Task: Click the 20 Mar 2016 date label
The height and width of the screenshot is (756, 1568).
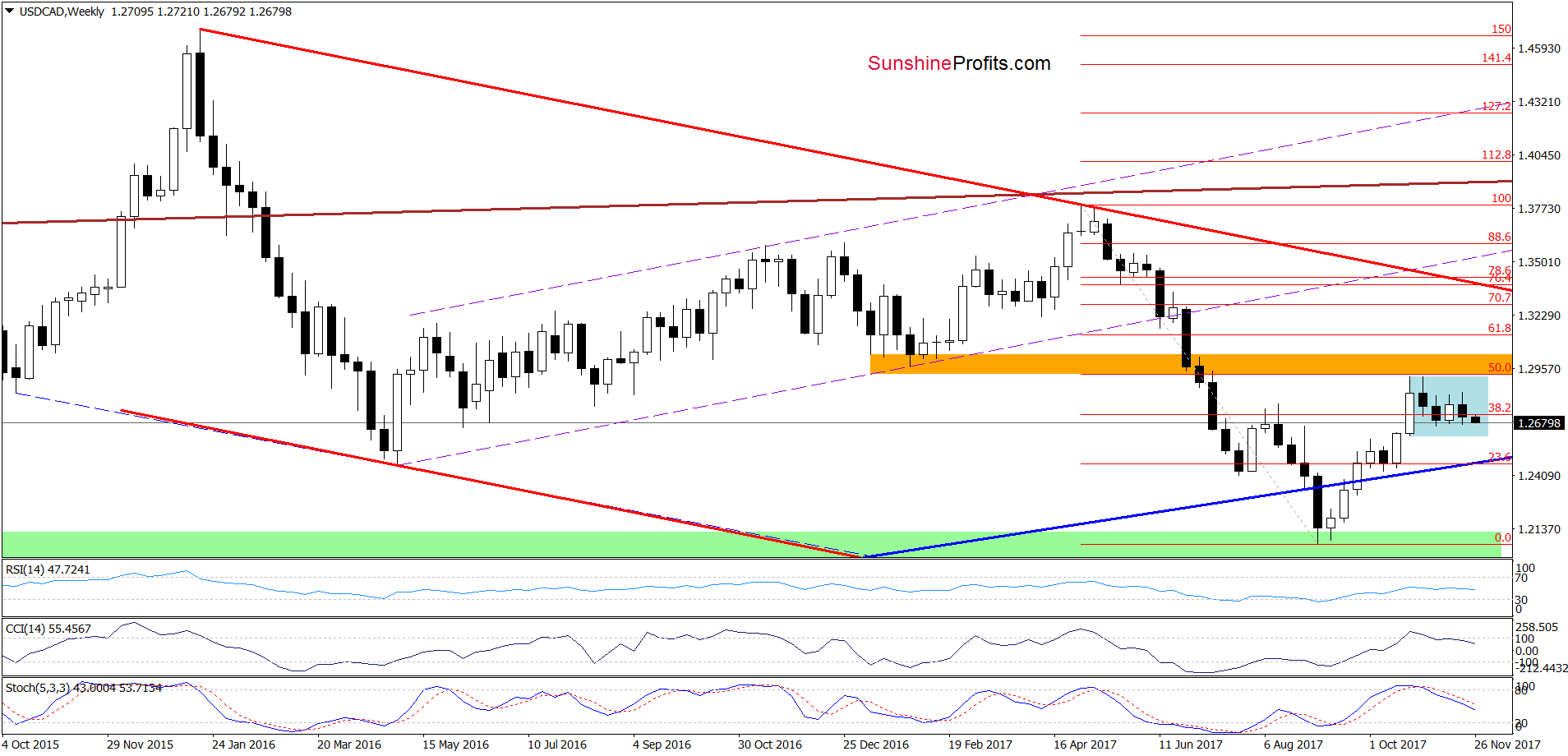Action: [x=349, y=744]
